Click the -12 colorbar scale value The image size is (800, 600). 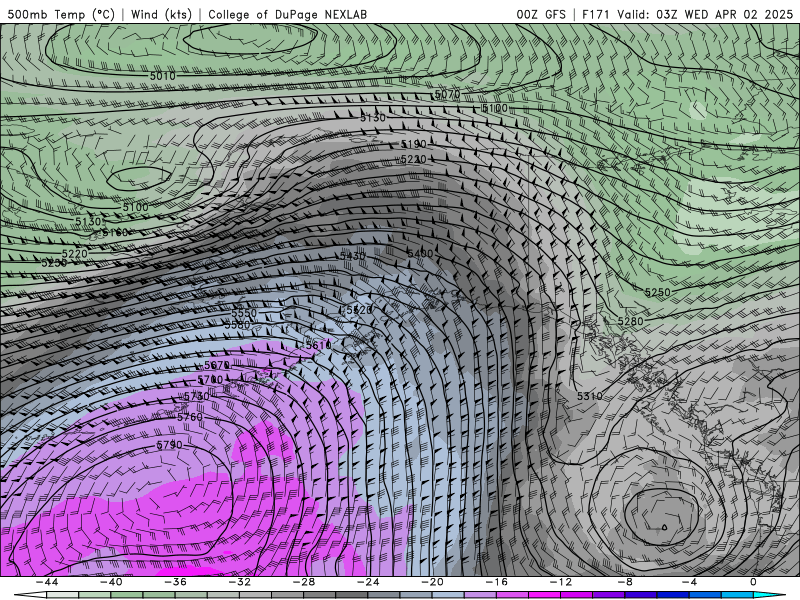561,582
